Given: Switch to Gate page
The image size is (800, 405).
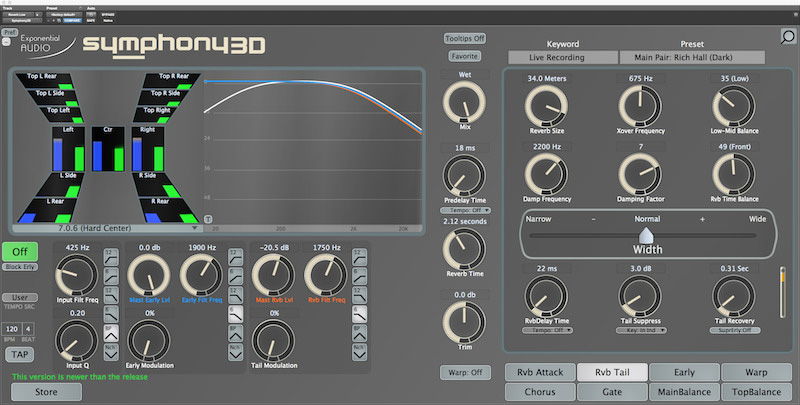Looking at the screenshot, I should pos(612,392).
